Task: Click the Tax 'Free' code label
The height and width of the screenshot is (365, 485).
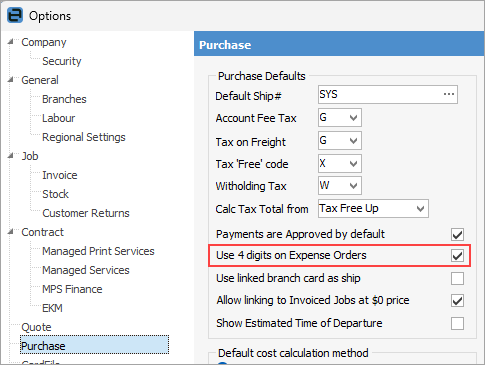Action: tap(252, 164)
